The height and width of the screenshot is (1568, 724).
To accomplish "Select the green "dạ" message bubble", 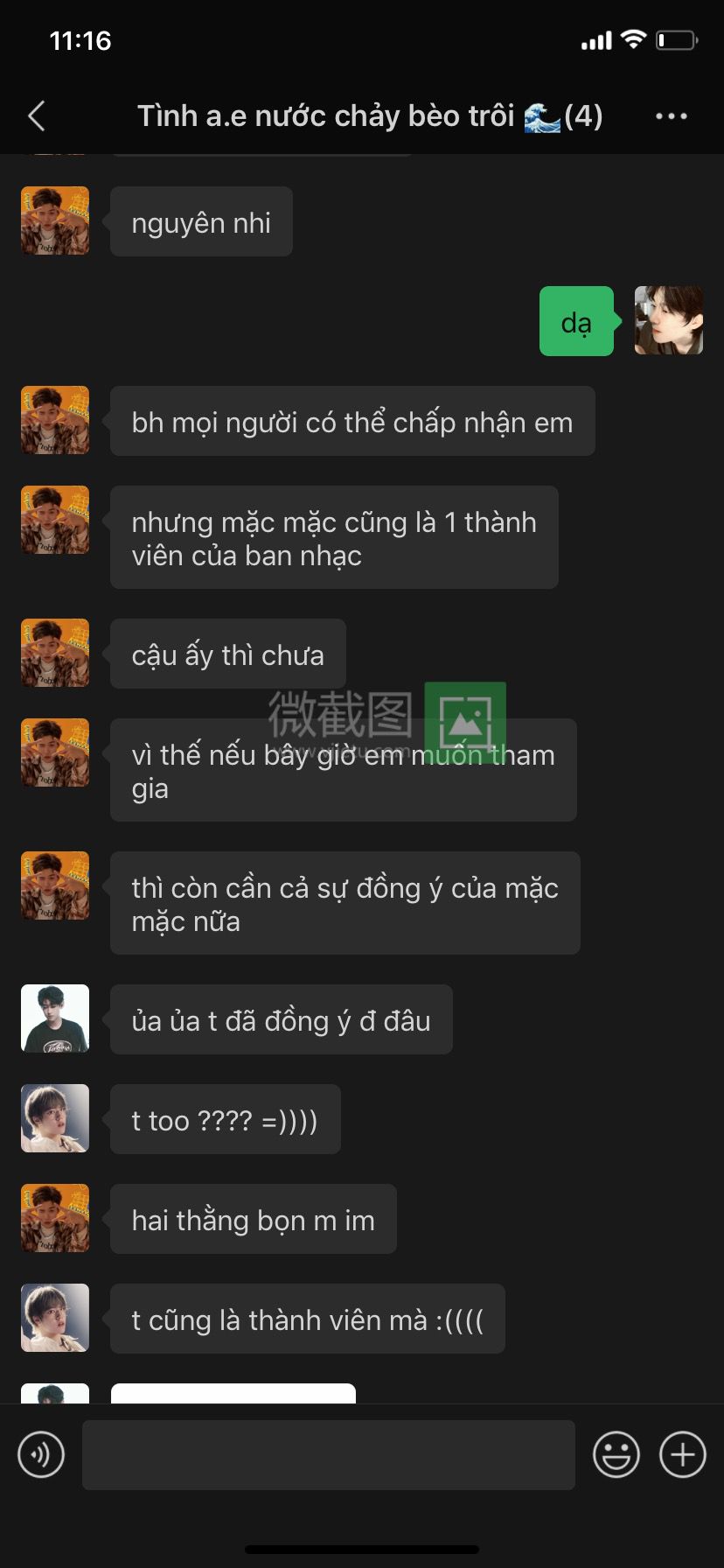I will point(577,321).
